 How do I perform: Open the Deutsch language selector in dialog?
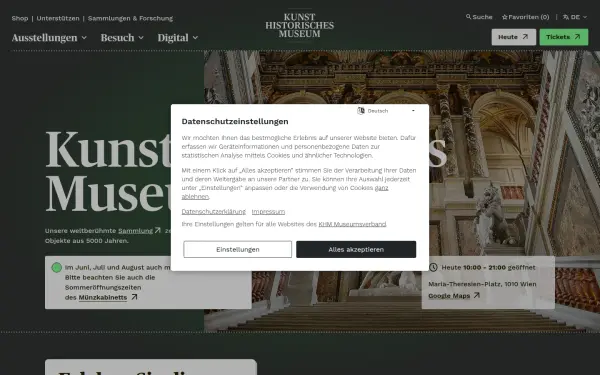(x=386, y=111)
